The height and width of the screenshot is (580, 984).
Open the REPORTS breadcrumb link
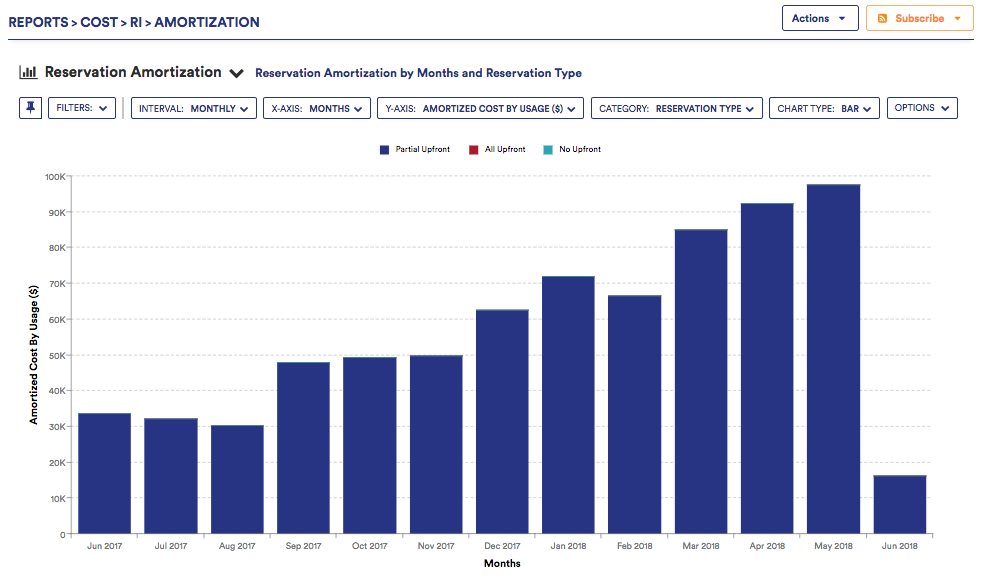click(x=39, y=22)
